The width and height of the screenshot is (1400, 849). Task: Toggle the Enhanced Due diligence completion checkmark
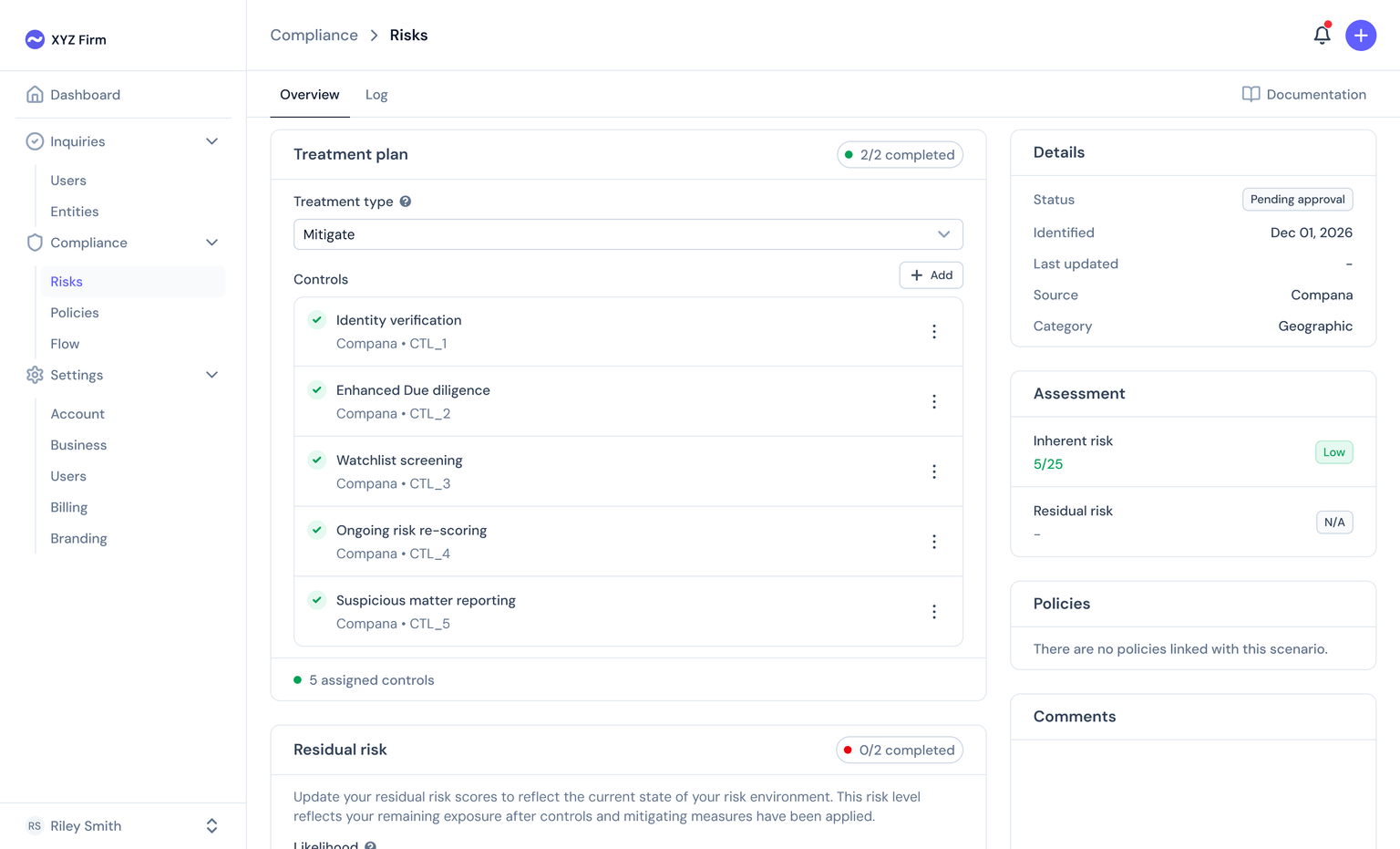[x=316, y=389]
